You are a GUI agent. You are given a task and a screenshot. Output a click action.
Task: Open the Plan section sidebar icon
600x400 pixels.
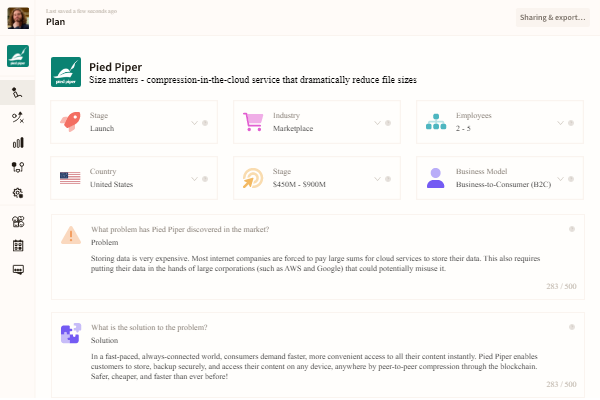coord(17,92)
